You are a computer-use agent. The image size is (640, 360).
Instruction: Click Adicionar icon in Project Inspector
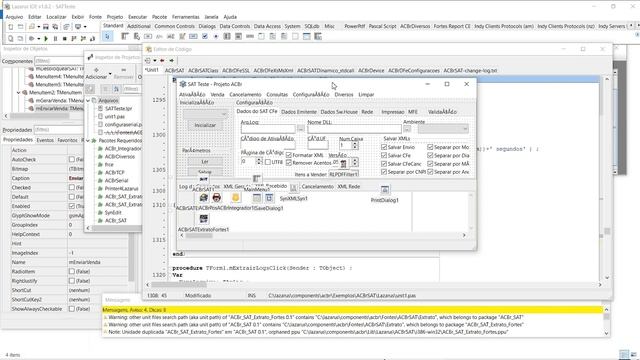[96, 70]
